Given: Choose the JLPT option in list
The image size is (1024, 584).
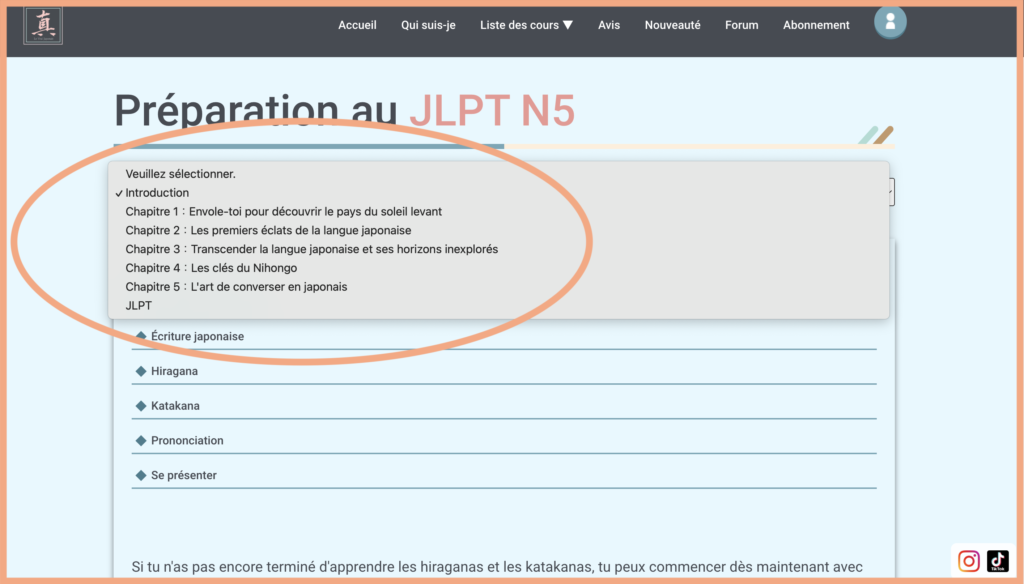Looking at the screenshot, I should tap(139, 306).
